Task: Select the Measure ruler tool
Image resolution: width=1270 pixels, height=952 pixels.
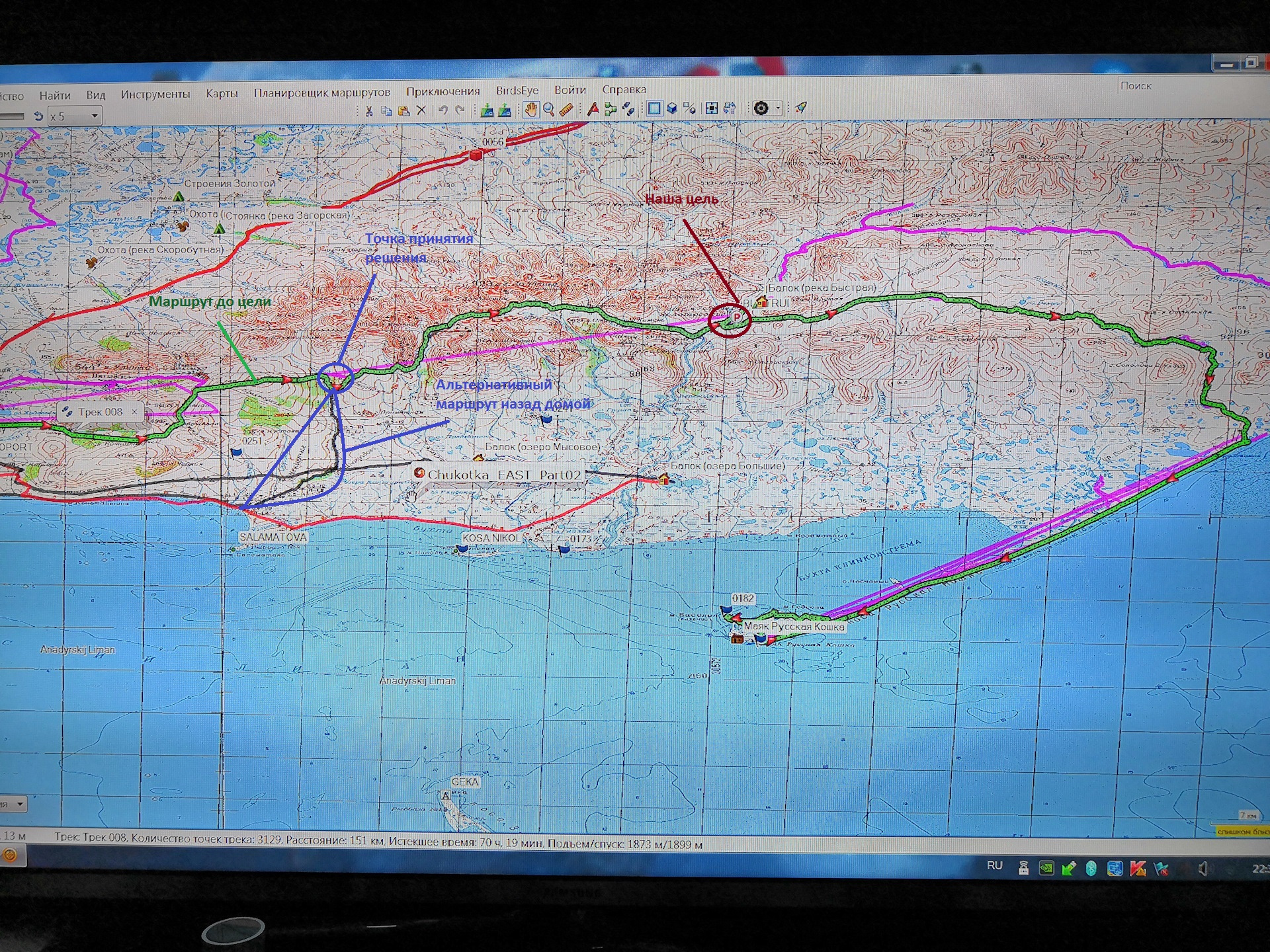Action: [x=566, y=110]
